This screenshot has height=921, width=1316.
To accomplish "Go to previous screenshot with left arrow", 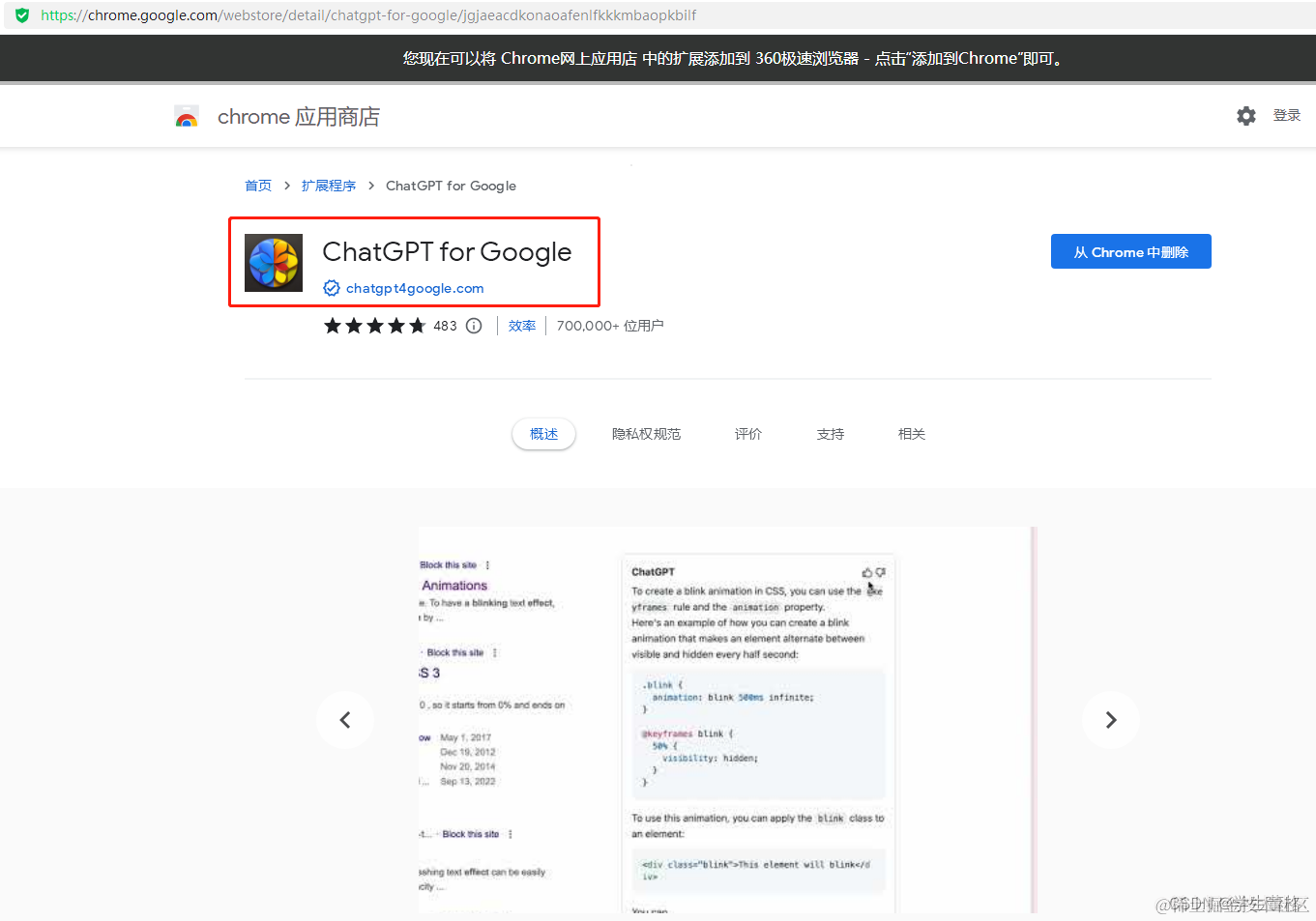I will point(345,720).
